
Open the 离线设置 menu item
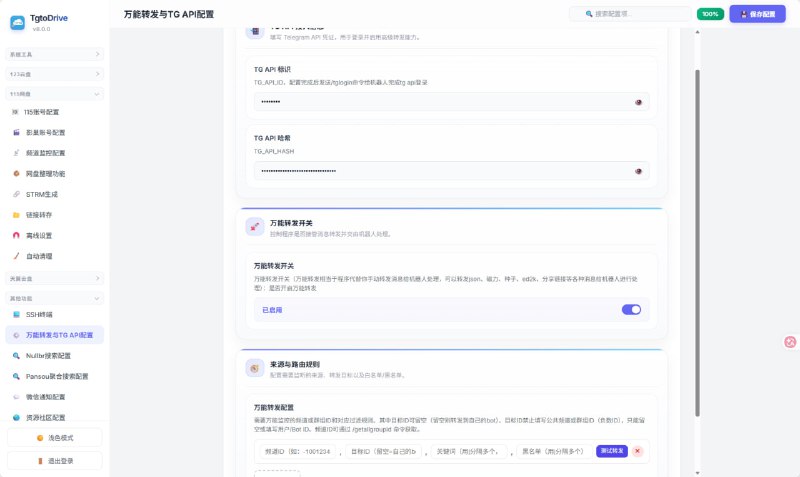[x=55, y=236]
